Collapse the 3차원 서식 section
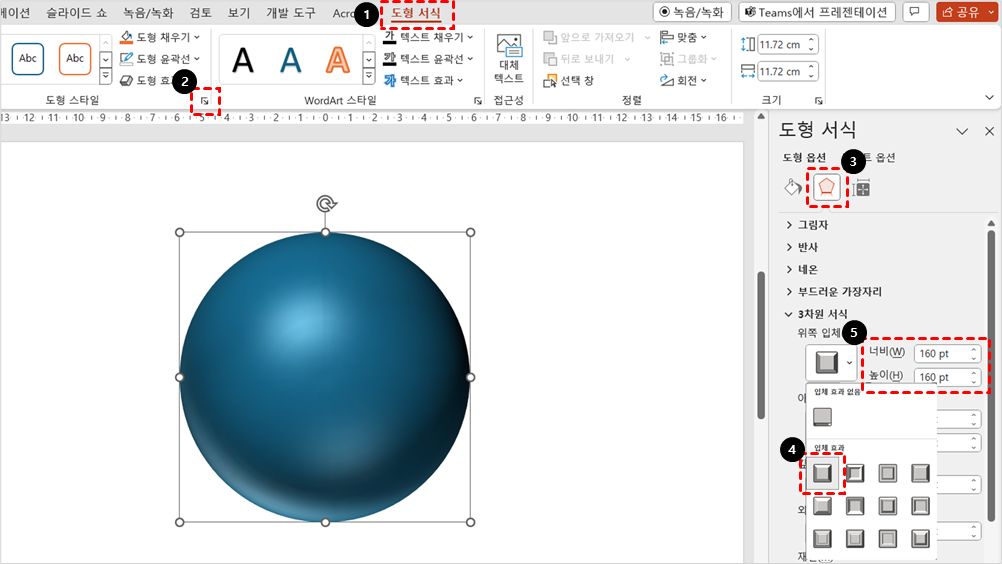The image size is (1002, 564). point(821,314)
